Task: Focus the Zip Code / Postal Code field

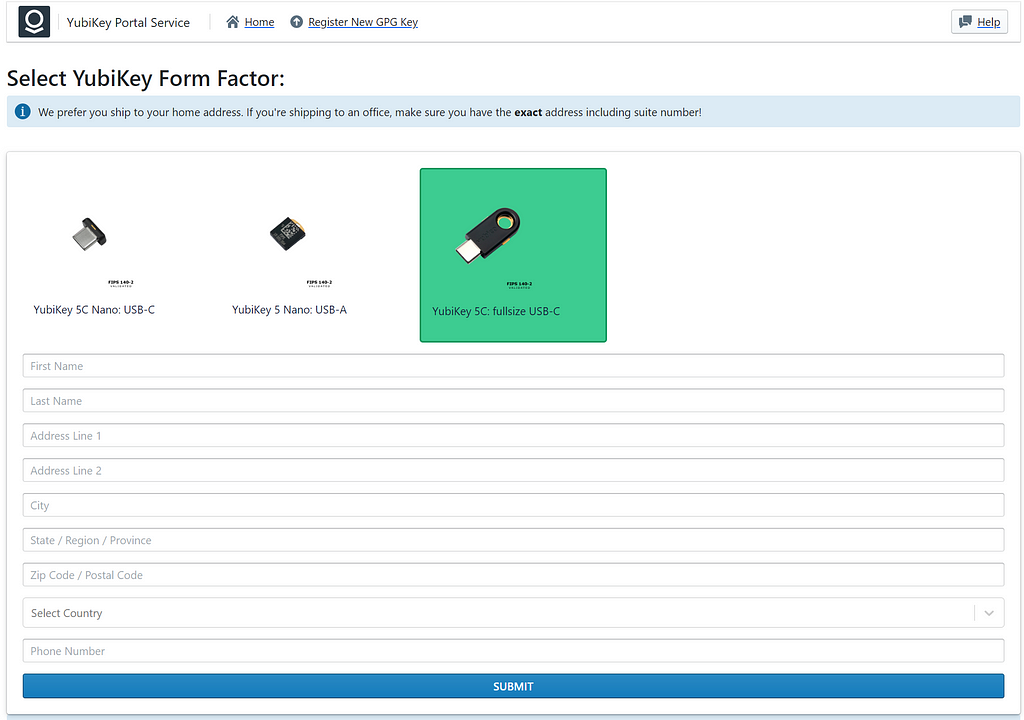Action: pos(513,575)
